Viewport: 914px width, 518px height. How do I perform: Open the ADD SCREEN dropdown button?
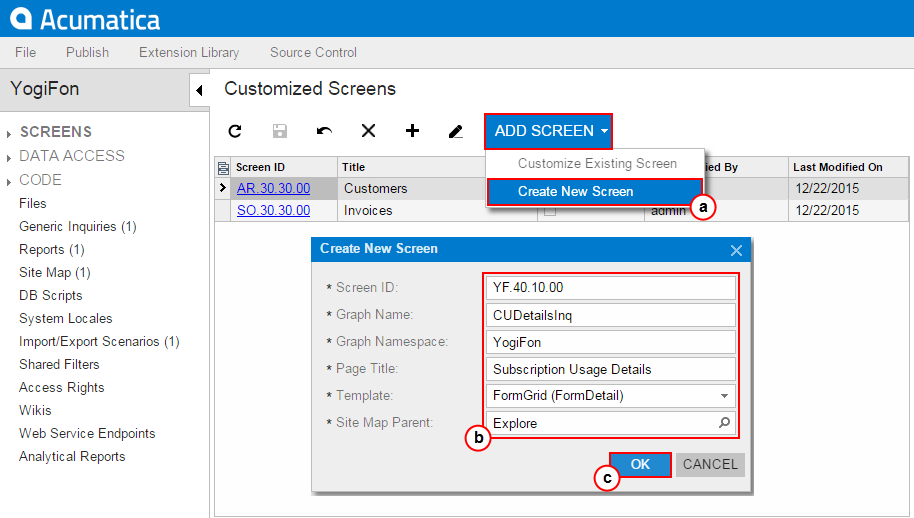[x=549, y=131]
